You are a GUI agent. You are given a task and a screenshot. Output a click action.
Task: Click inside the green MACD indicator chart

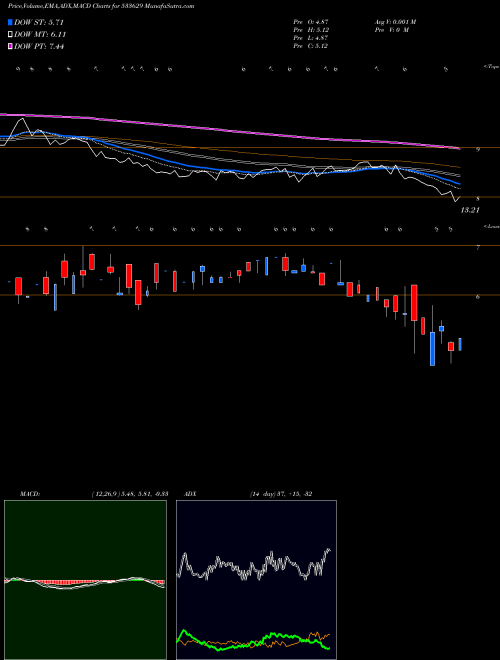[x=85, y=580]
